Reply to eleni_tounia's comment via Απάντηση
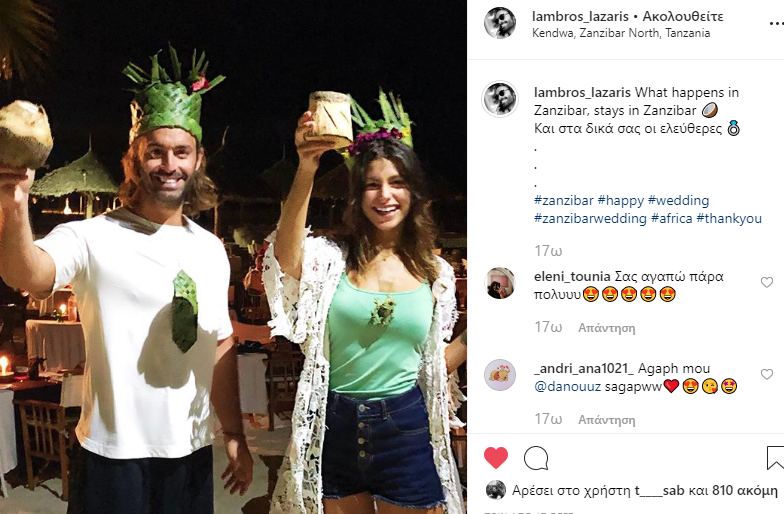784x514 pixels. click(607, 328)
